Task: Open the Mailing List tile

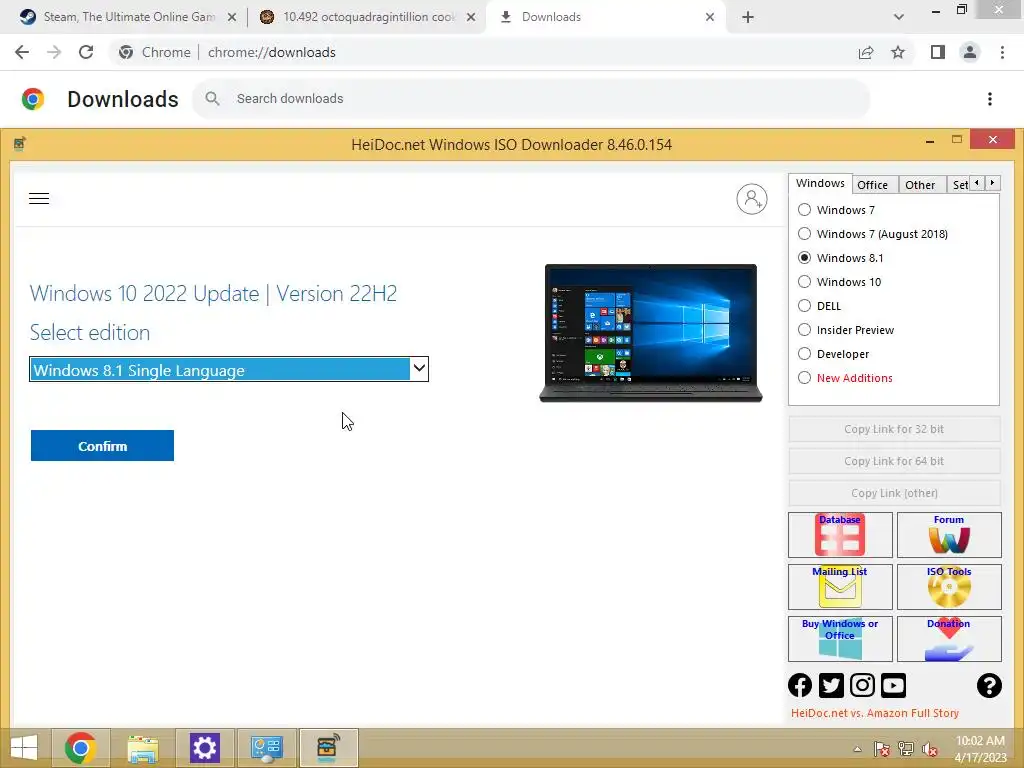Action: (840, 586)
